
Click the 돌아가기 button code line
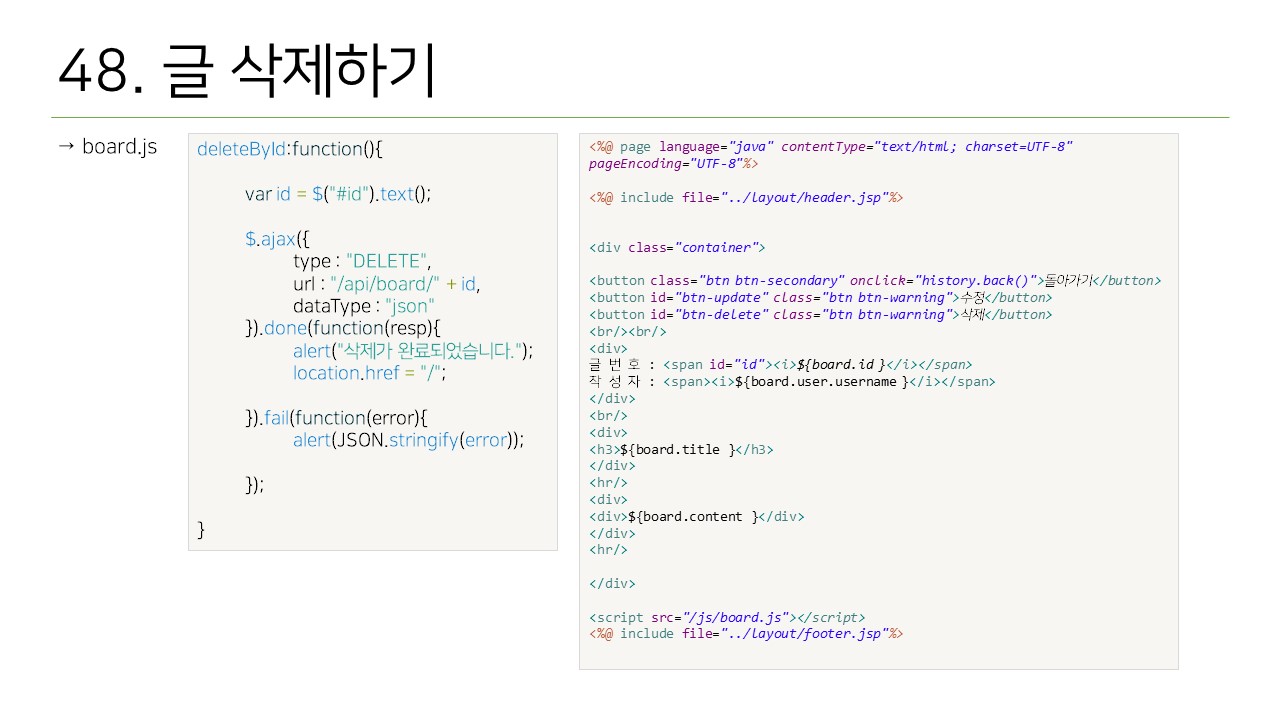[x=875, y=281]
